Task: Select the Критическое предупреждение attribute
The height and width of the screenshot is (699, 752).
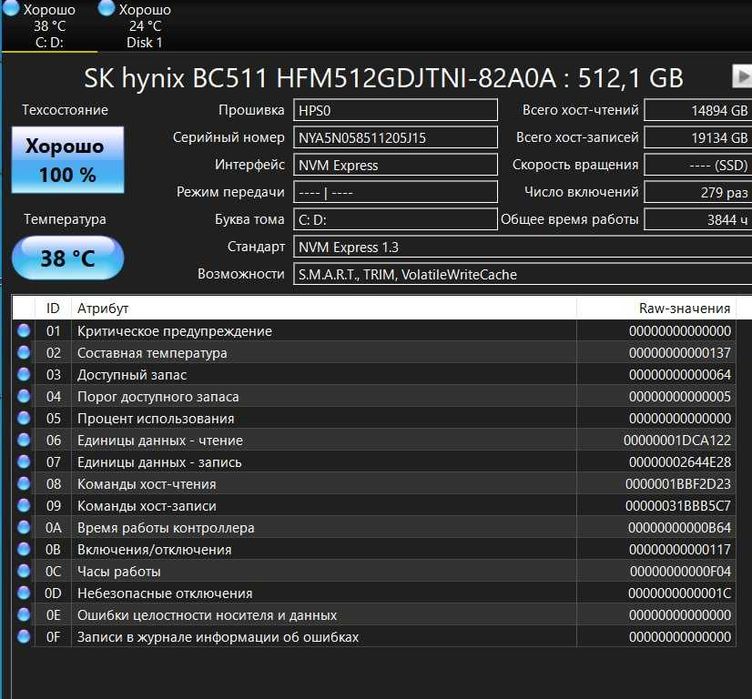Action: click(x=175, y=331)
